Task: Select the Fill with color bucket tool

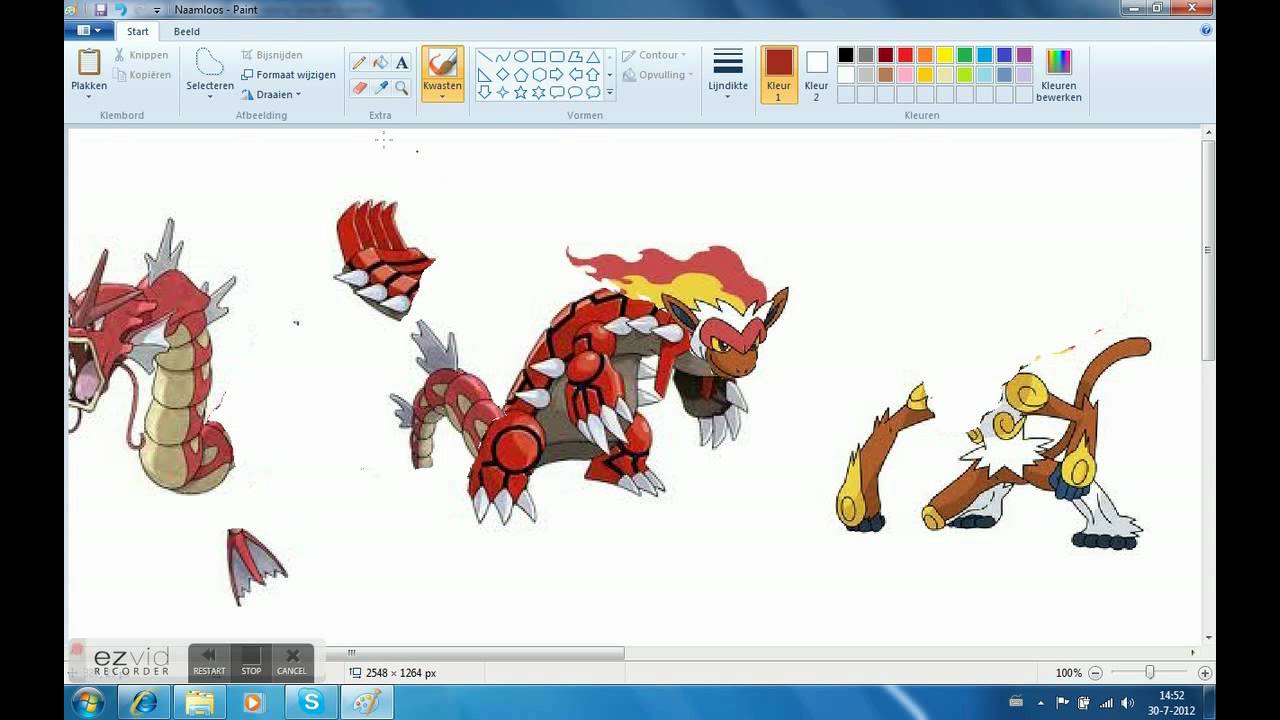Action: [x=380, y=63]
